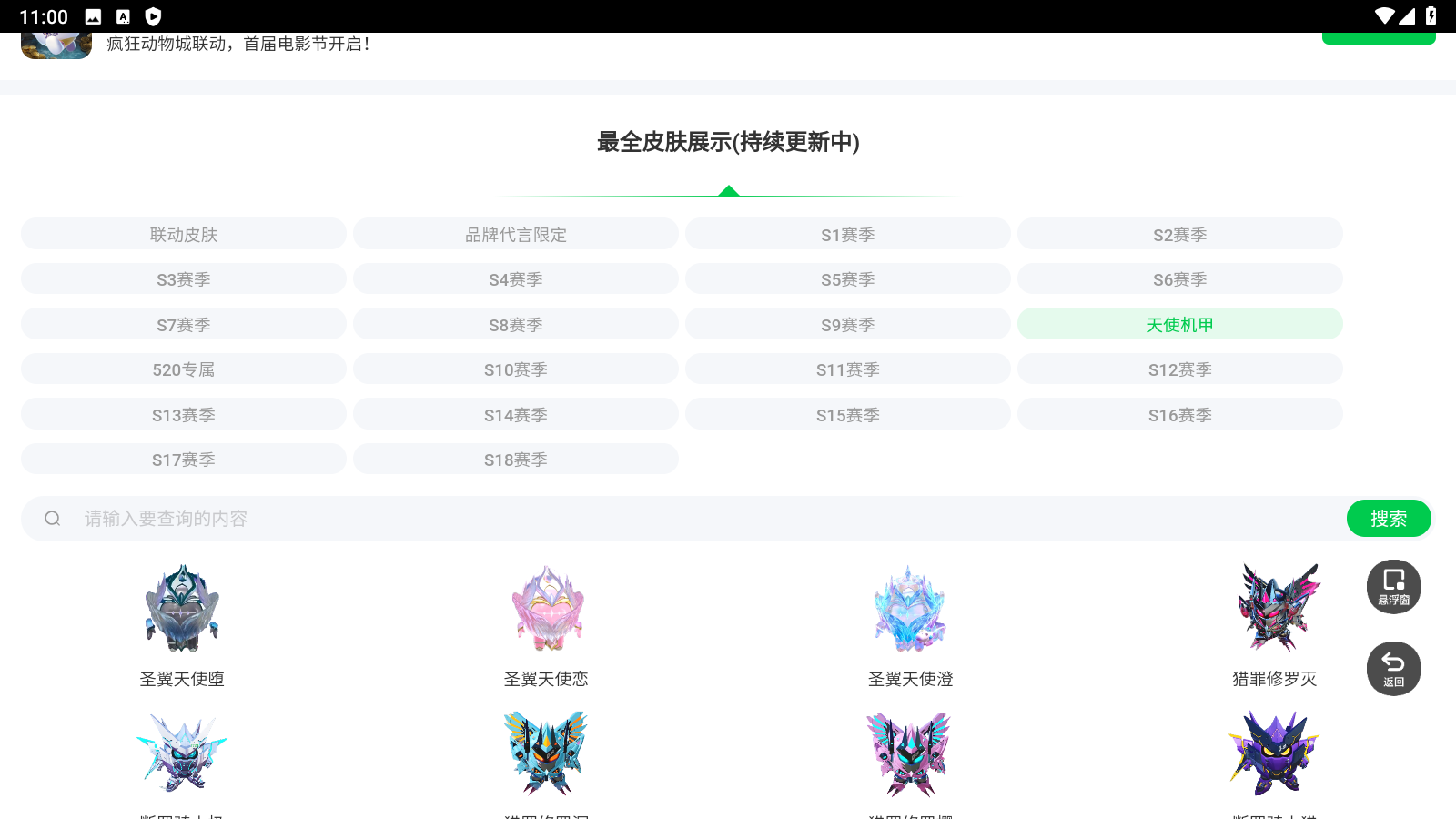1456x819 pixels.
Task: Click the 圣翼天使恋 label
Action: (546, 679)
